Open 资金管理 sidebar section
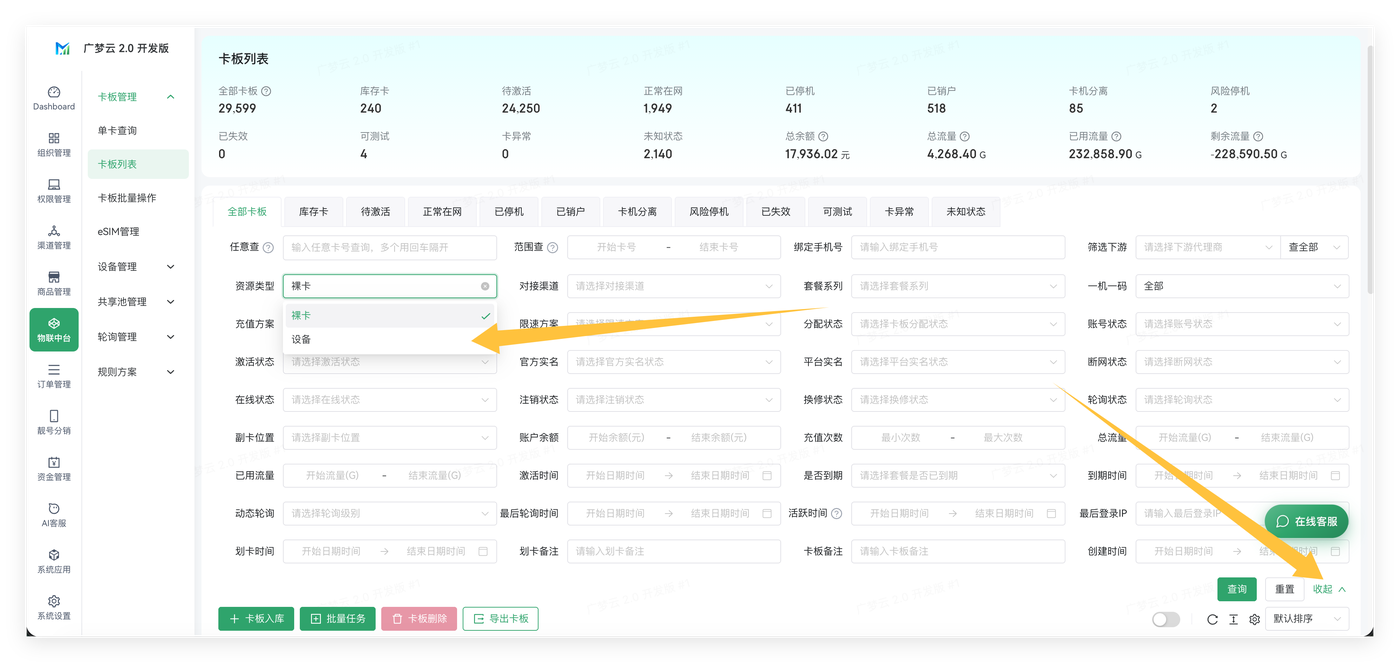 54,469
